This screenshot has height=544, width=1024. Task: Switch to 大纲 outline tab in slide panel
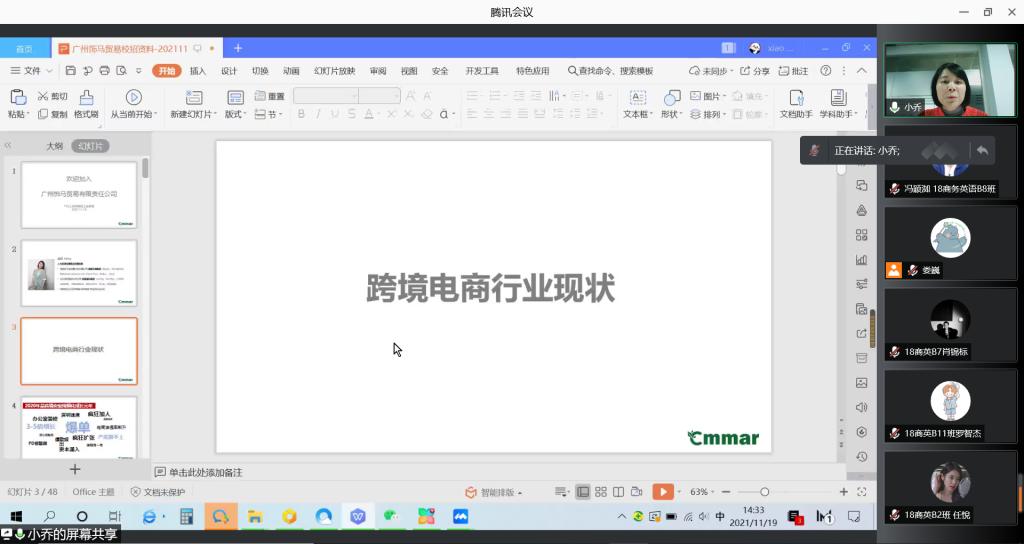55,146
